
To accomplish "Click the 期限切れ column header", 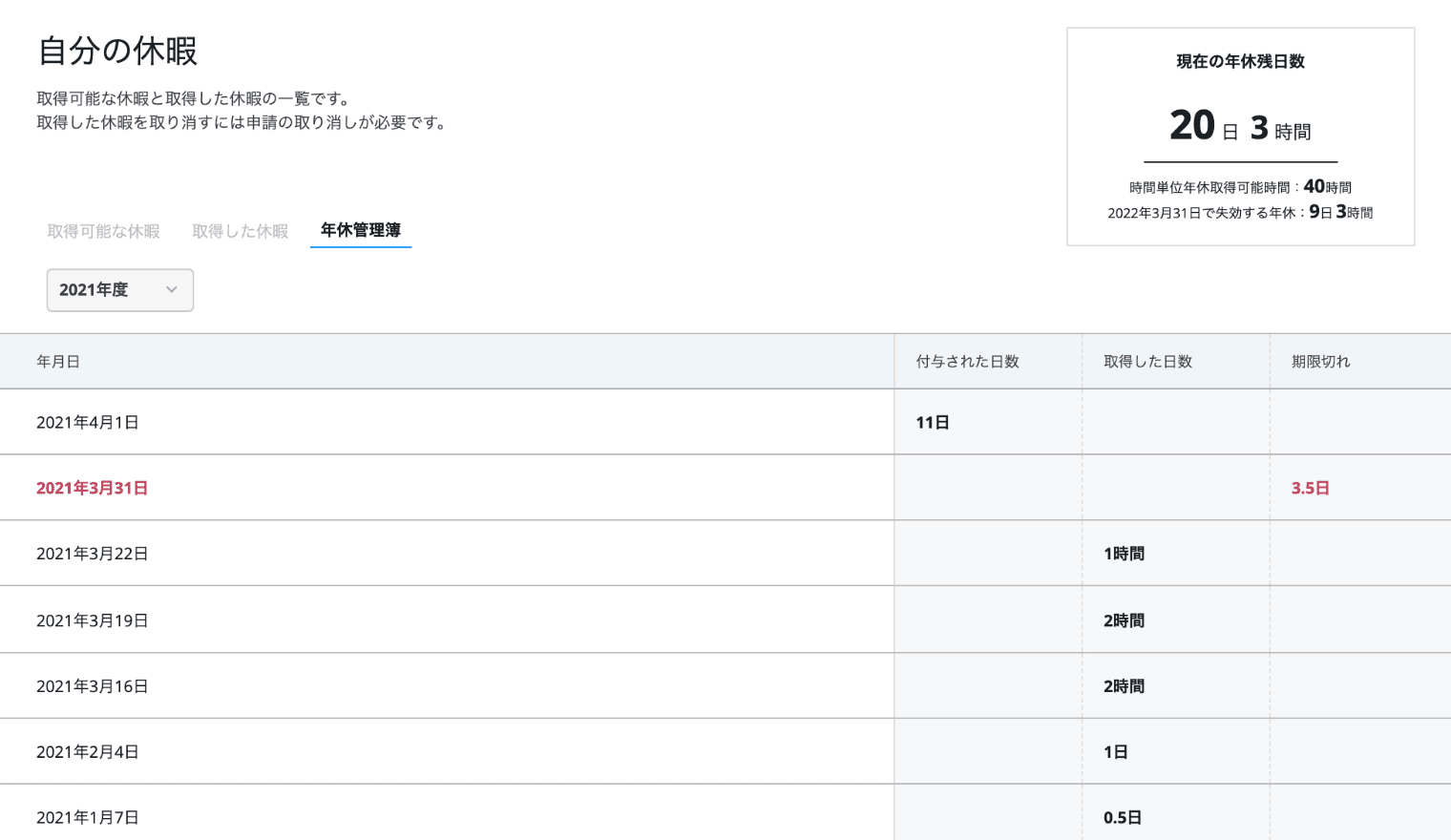I will [x=1320, y=362].
